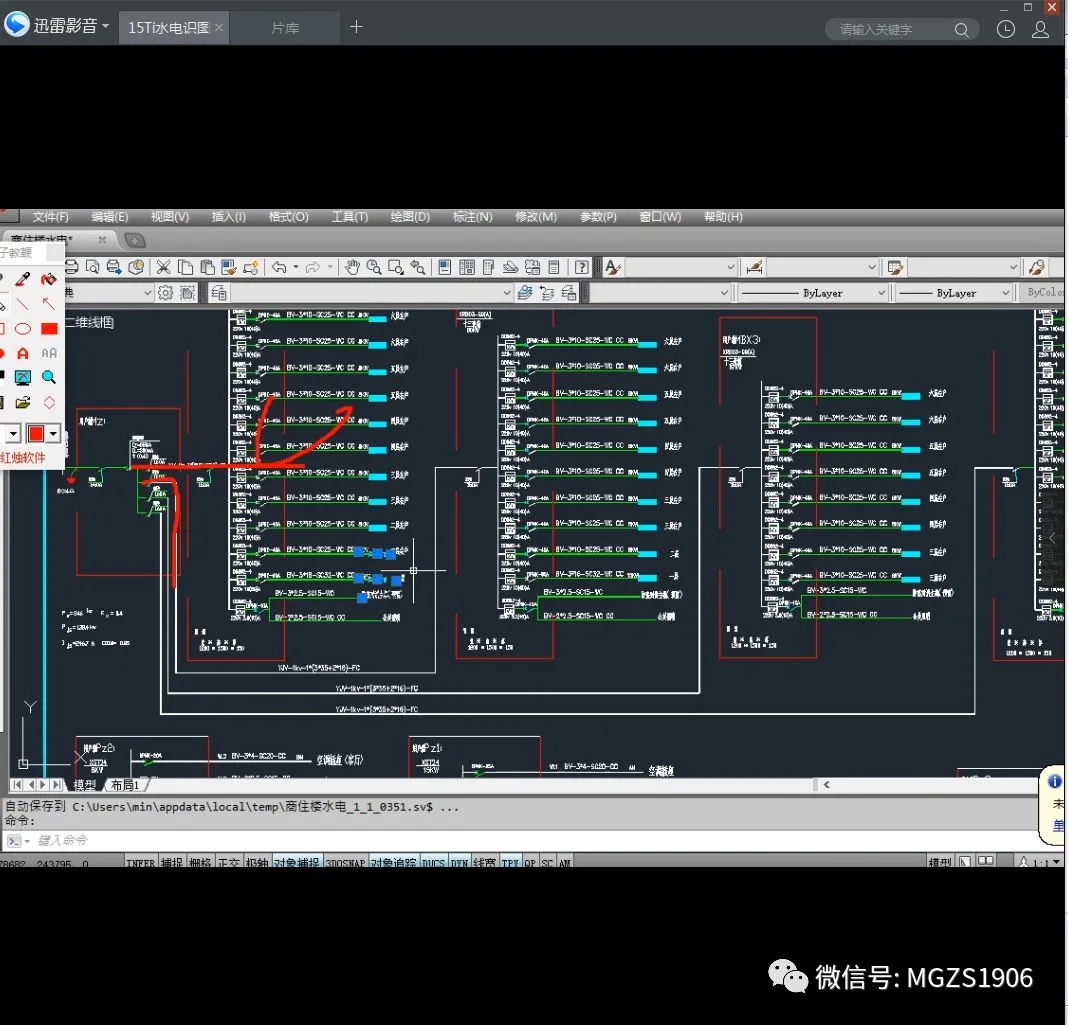Open the 绘图(D) menu
Image resolution: width=1068 pixels, height=1025 pixels.
(410, 217)
